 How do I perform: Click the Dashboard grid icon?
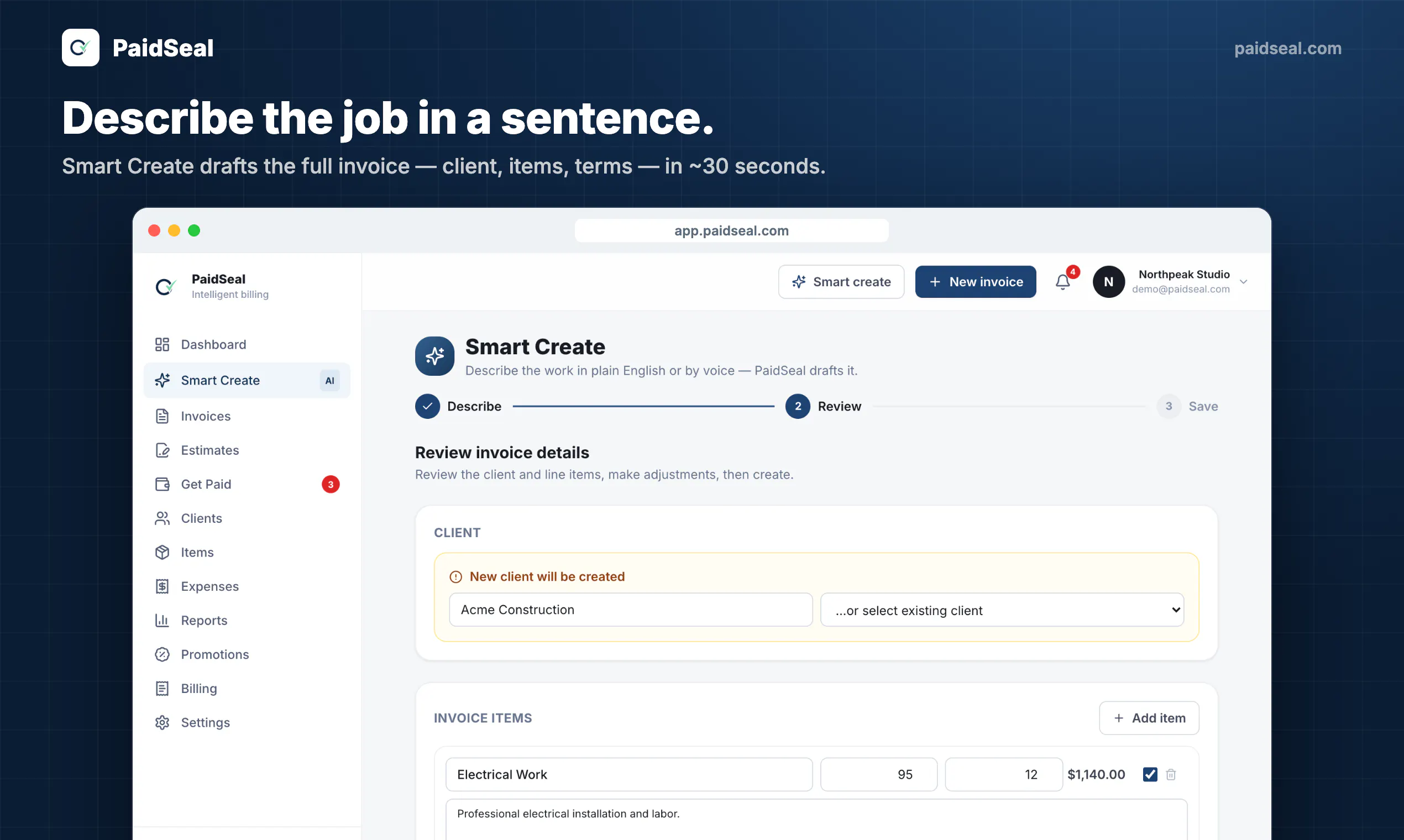coord(163,344)
